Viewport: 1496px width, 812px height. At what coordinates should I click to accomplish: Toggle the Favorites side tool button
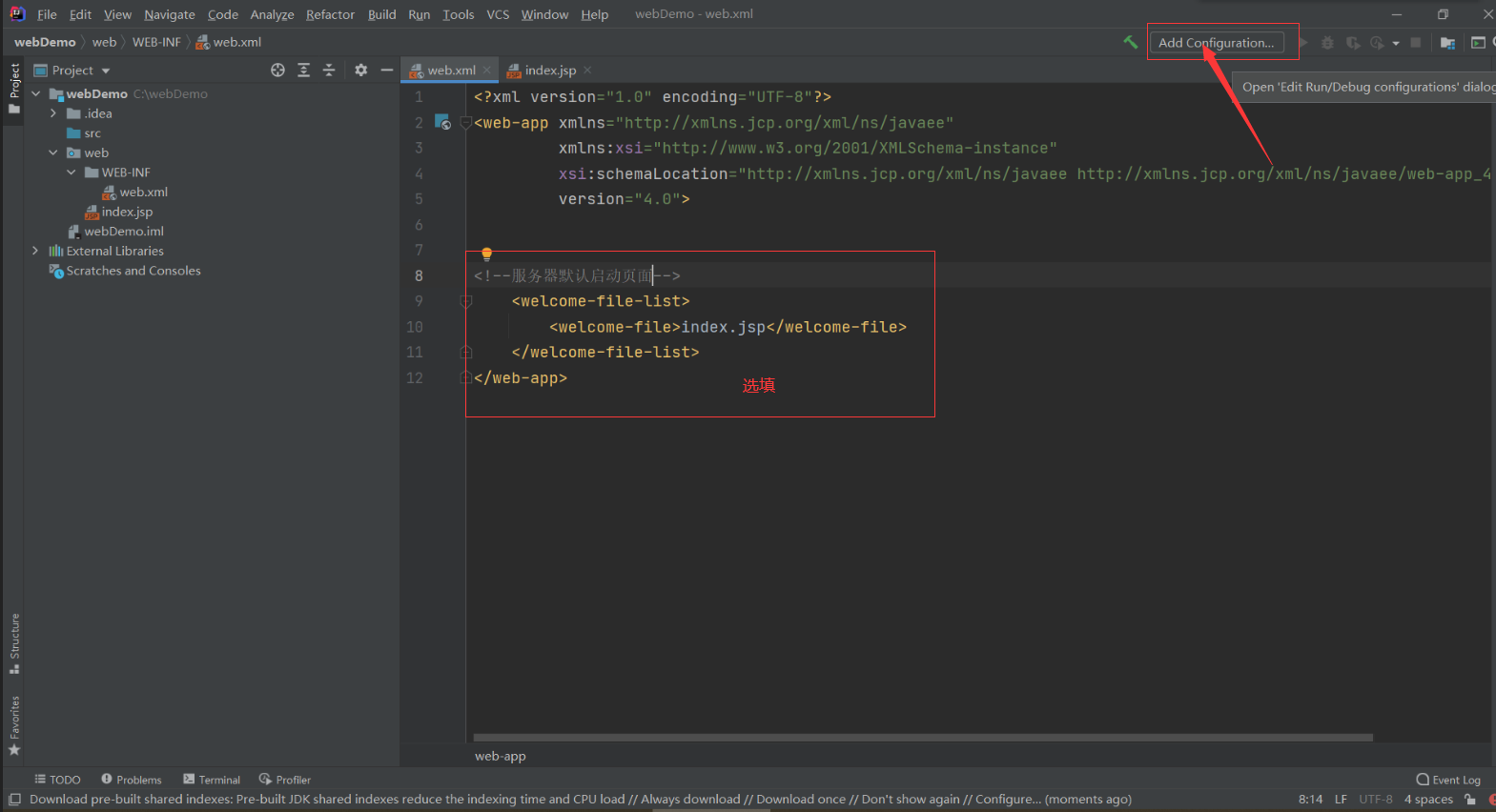(13, 726)
